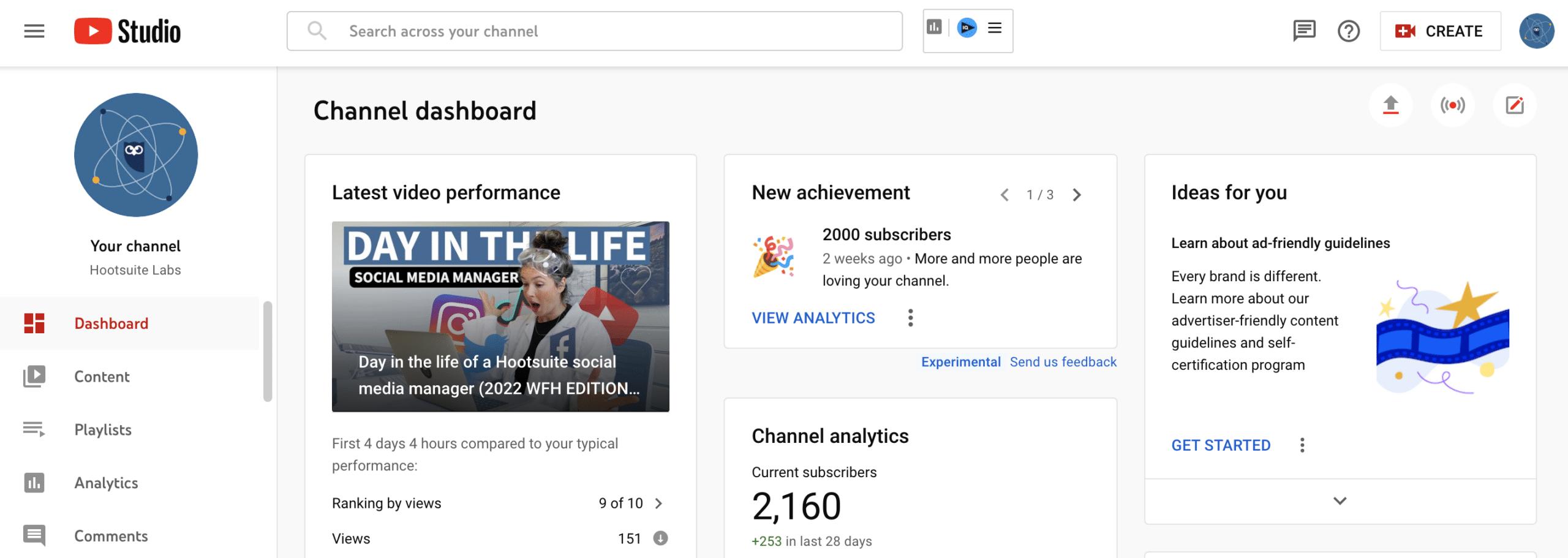This screenshot has height=558, width=1568.
Task: Open New achievement card options menu
Action: (x=911, y=318)
